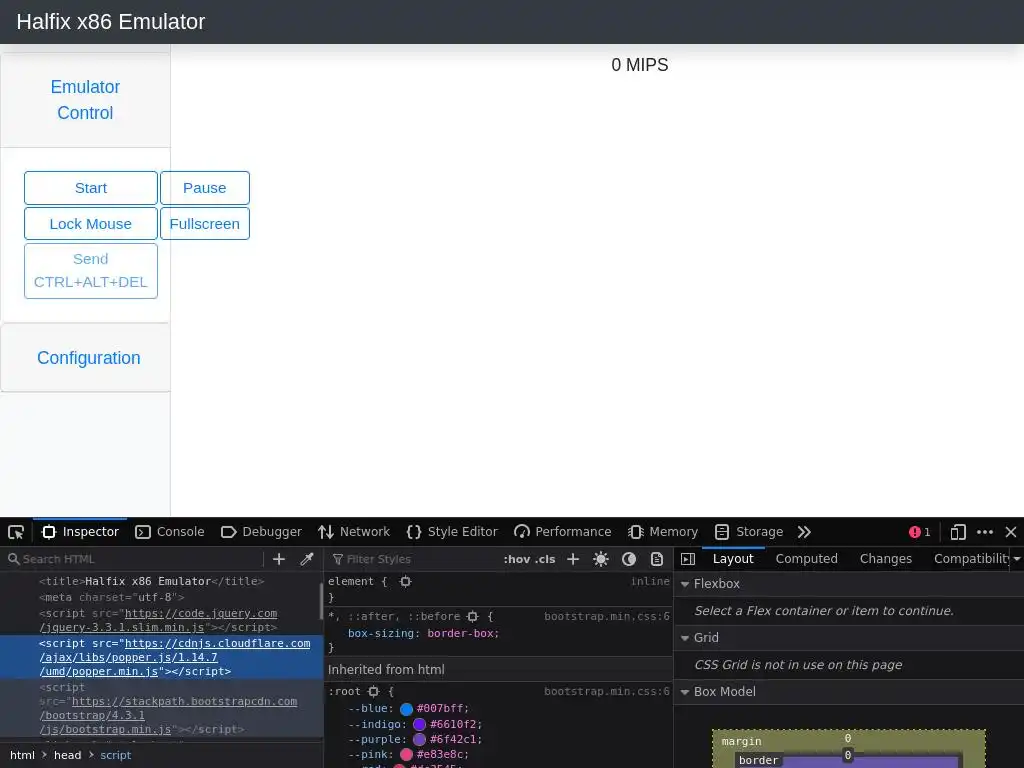
Task: Click the box-sizing border-box declaration
Action: pos(423,633)
